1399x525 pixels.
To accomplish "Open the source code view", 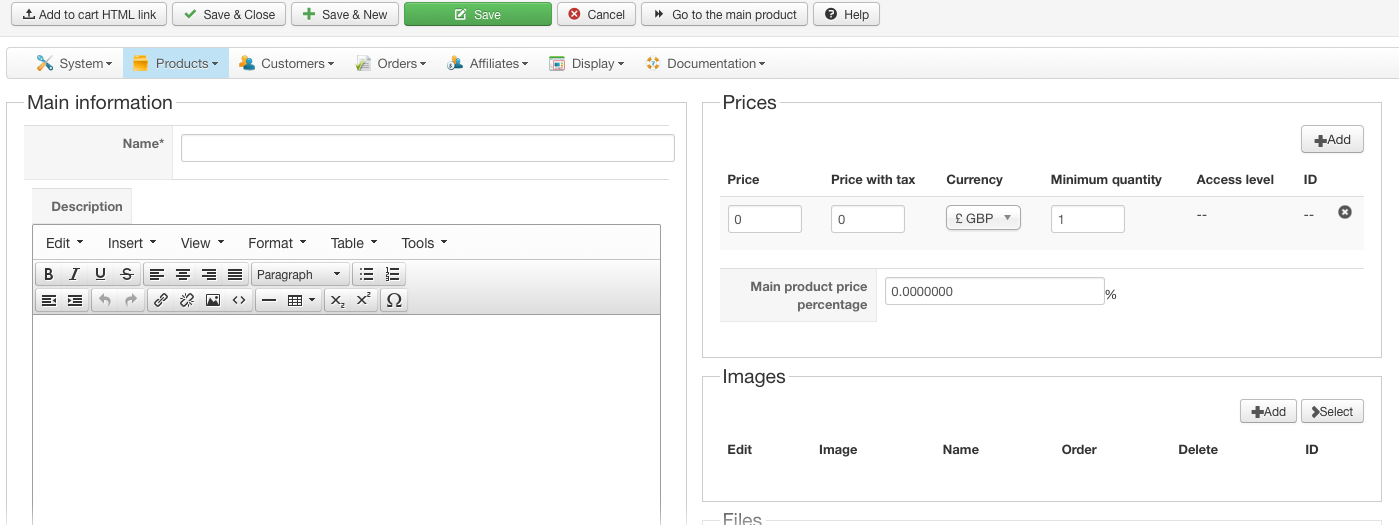I will [x=239, y=300].
